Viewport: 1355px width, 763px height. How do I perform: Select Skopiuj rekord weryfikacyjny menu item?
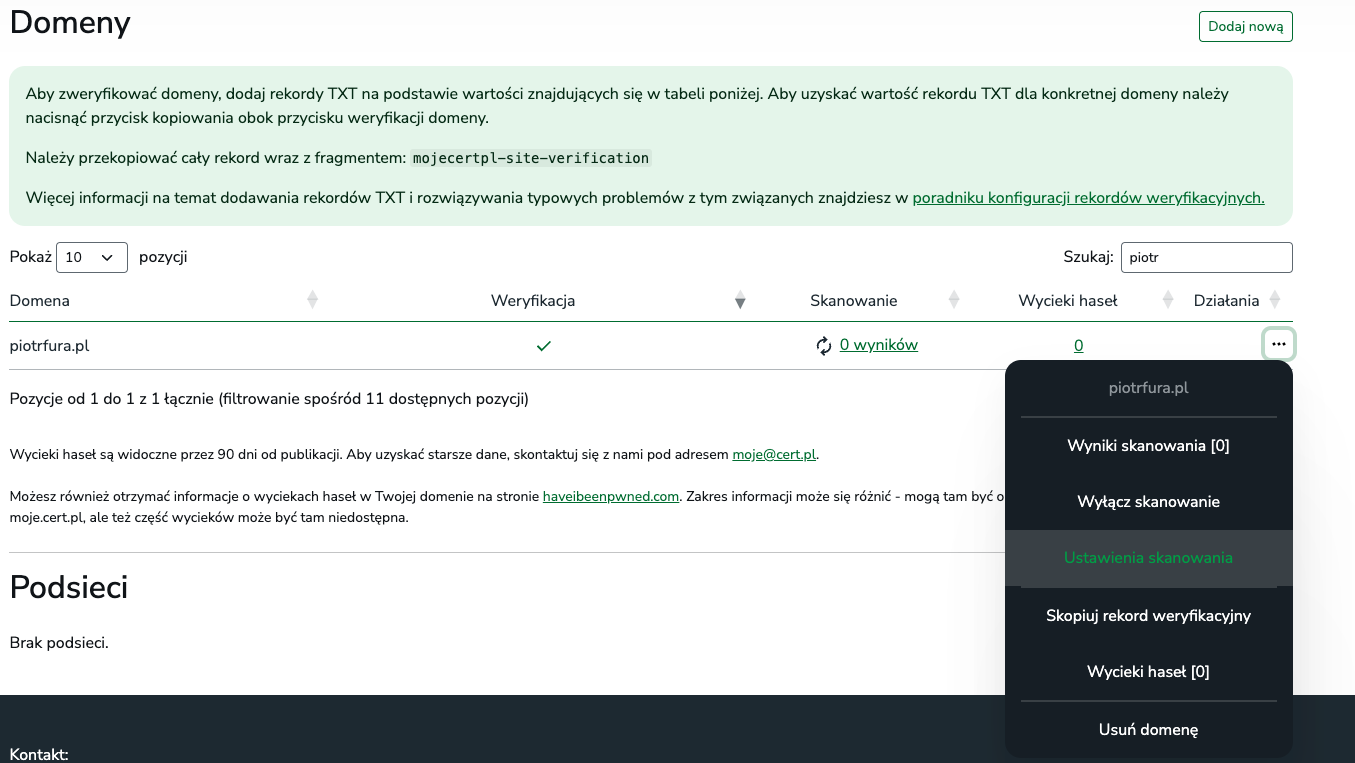pos(1148,616)
